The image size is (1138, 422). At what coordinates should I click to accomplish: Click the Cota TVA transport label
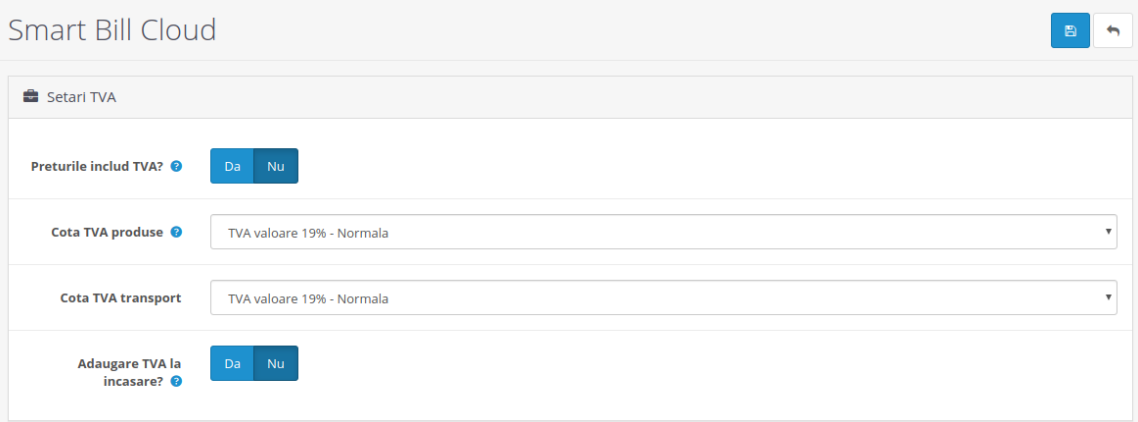click(x=116, y=298)
